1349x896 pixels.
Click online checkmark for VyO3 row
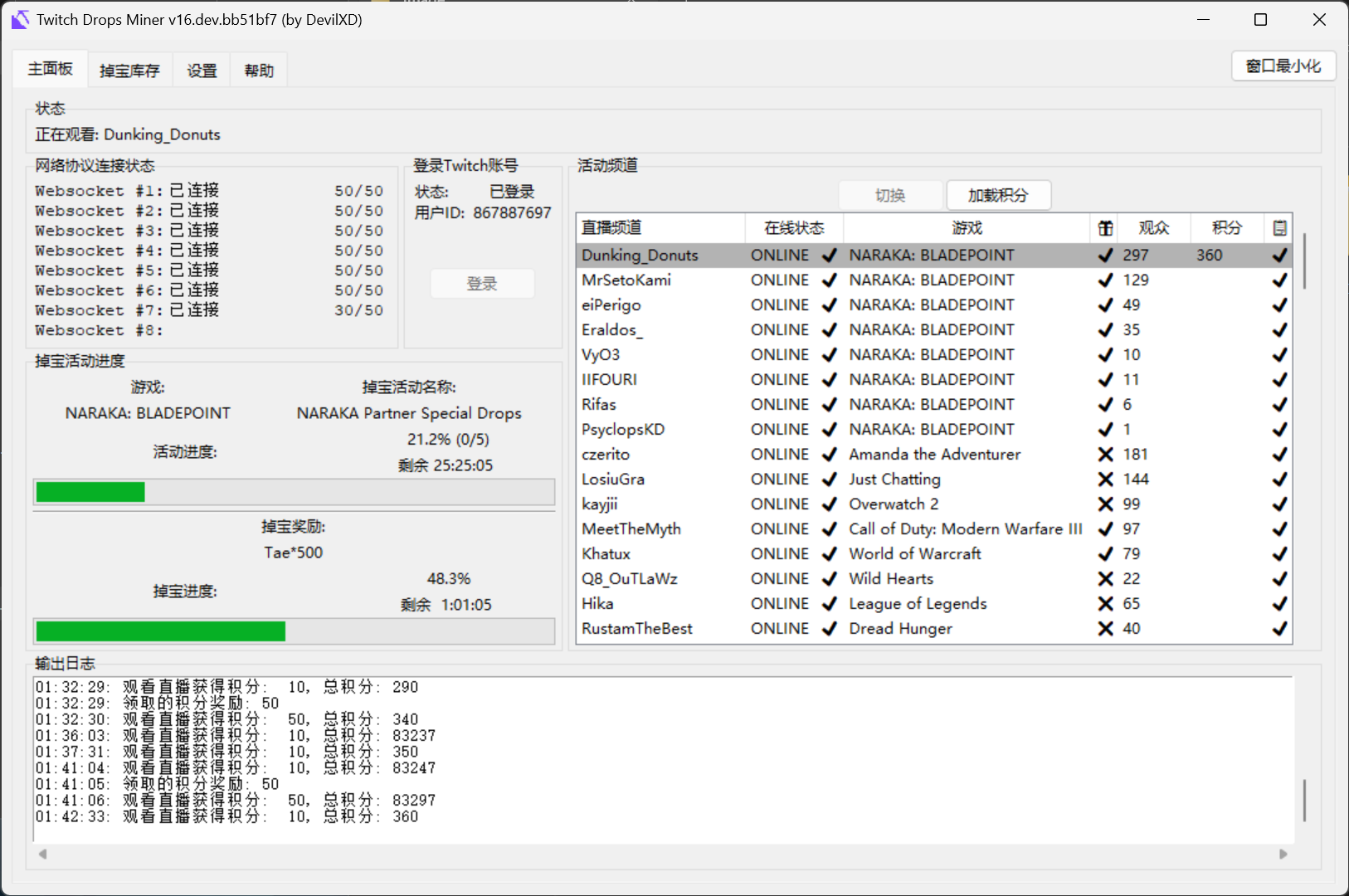pyautogui.click(x=829, y=355)
